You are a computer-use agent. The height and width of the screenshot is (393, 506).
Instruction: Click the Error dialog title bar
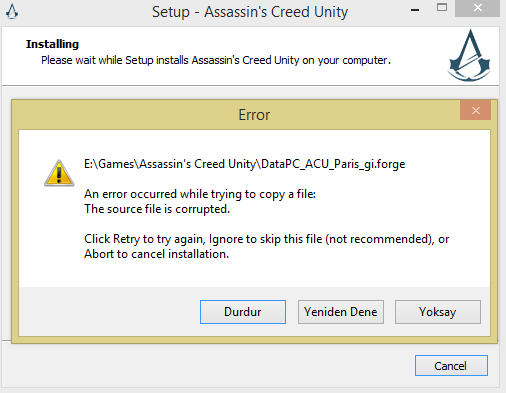pyautogui.click(x=254, y=115)
